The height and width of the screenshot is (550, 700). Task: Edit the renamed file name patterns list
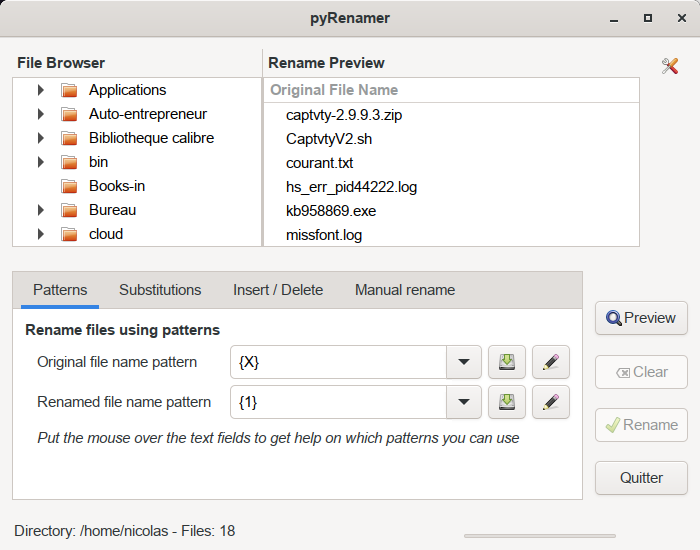pos(551,402)
